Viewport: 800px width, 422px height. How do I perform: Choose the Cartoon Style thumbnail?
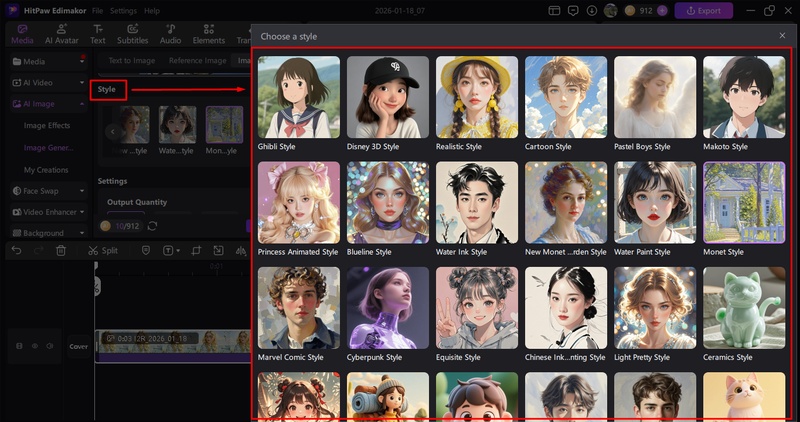coord(566,97)
